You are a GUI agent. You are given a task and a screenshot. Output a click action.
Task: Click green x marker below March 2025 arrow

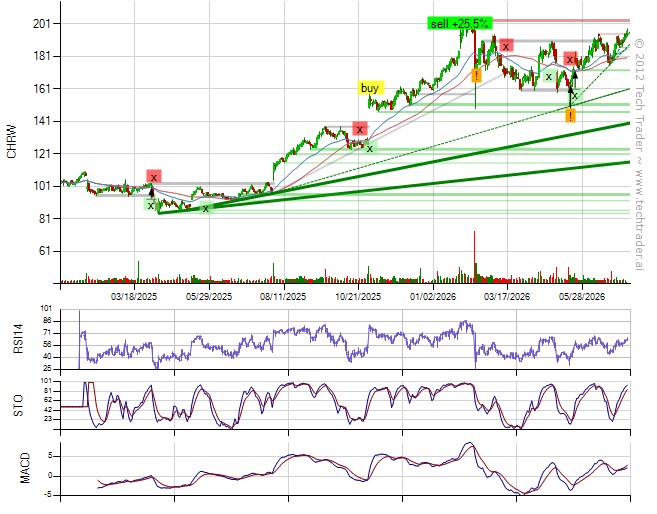pyautogui.click(x=150, y=205)
